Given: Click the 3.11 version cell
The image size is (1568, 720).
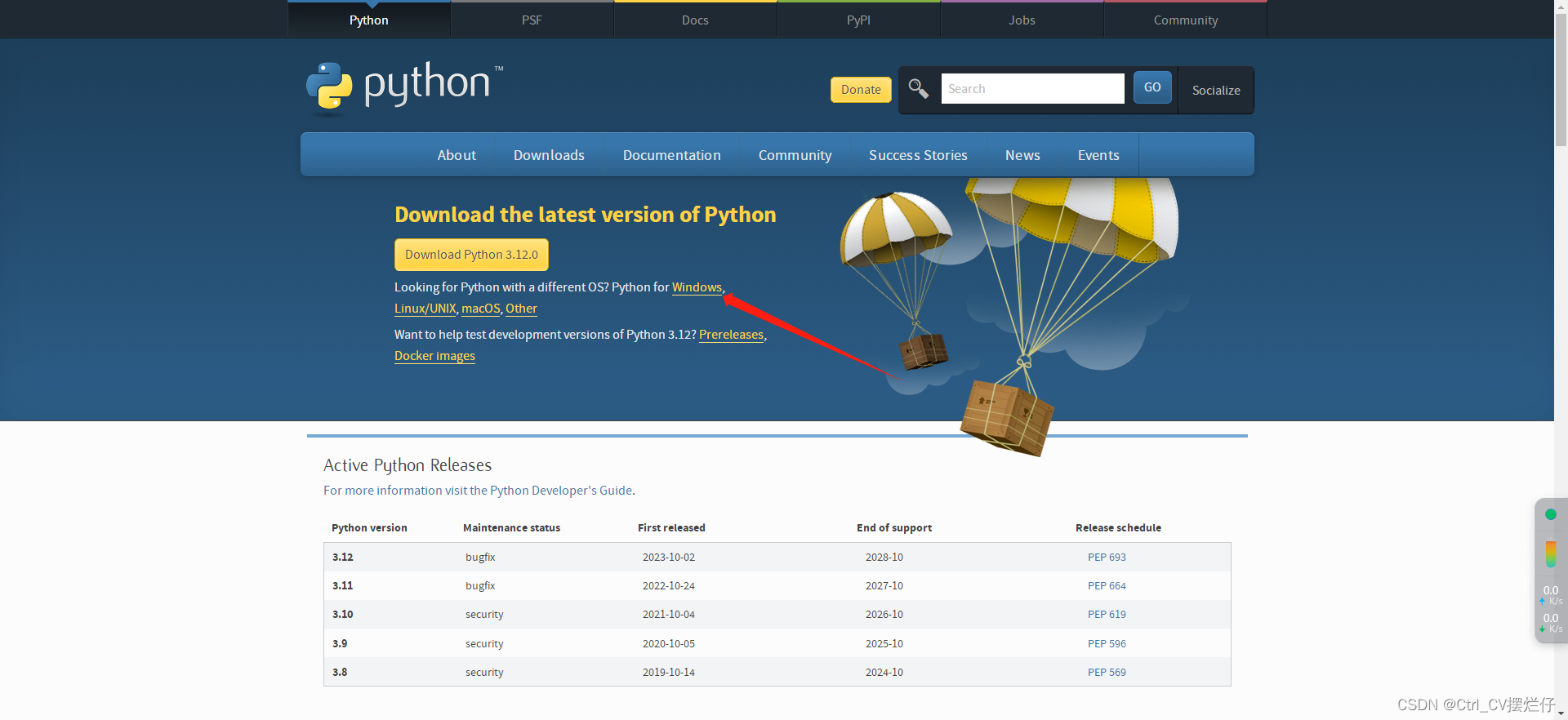Looking at the screenshot, I should tap(343, 586).
